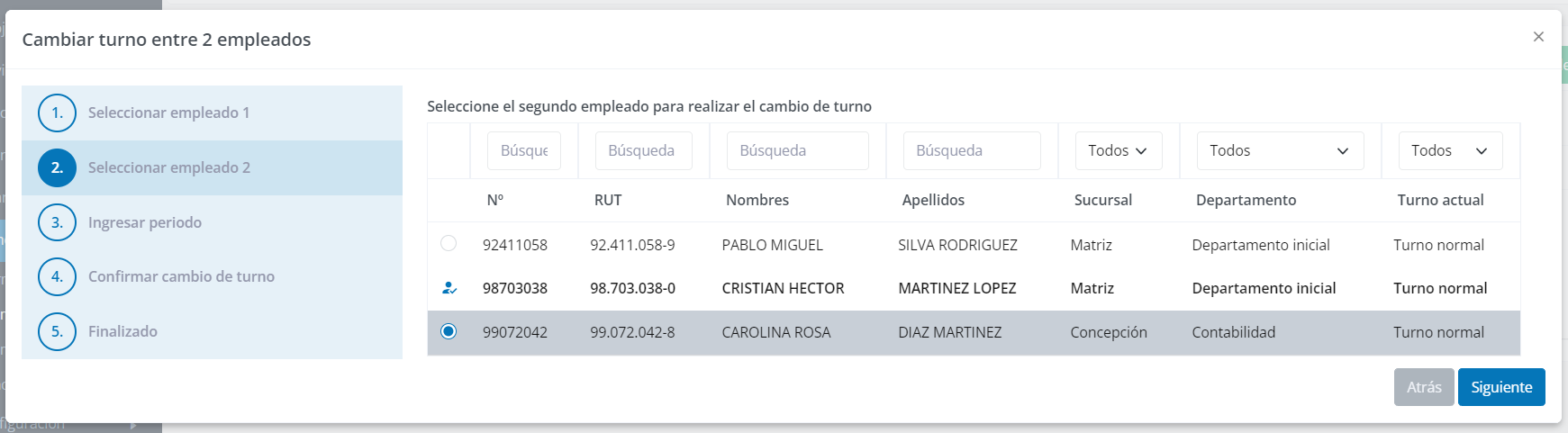This screenshot has height=433, width=1568.
Task: Select radio button for Carolina Rosa
Action: click(449, 331)
